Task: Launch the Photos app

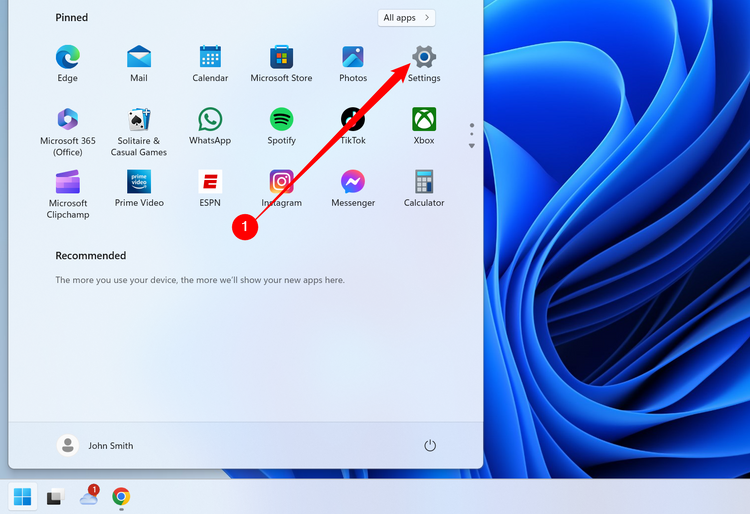Action: pos(353,64)
